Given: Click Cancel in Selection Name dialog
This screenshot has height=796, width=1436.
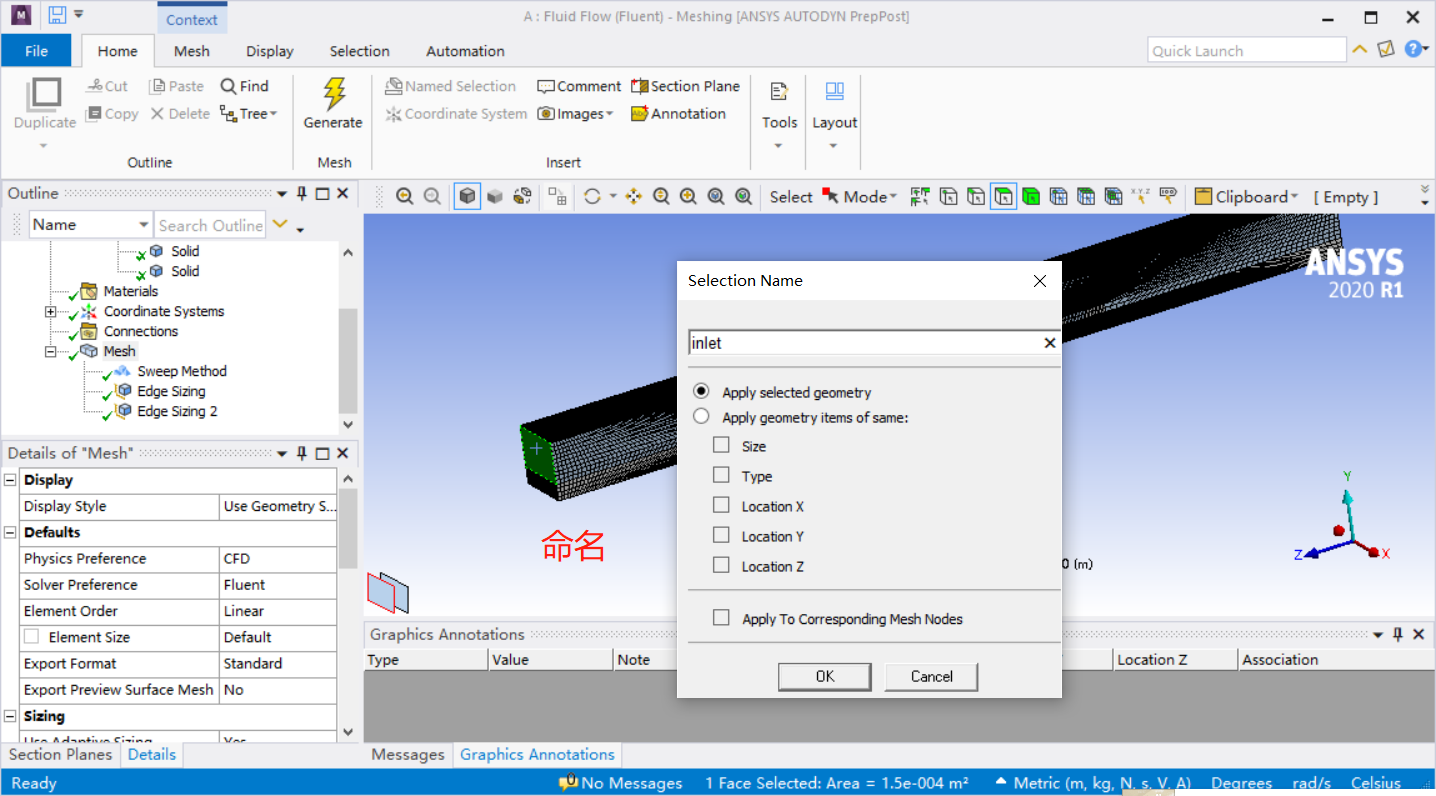Looking at the screenshot, I should pyautogui.click(x=931, y=676).
